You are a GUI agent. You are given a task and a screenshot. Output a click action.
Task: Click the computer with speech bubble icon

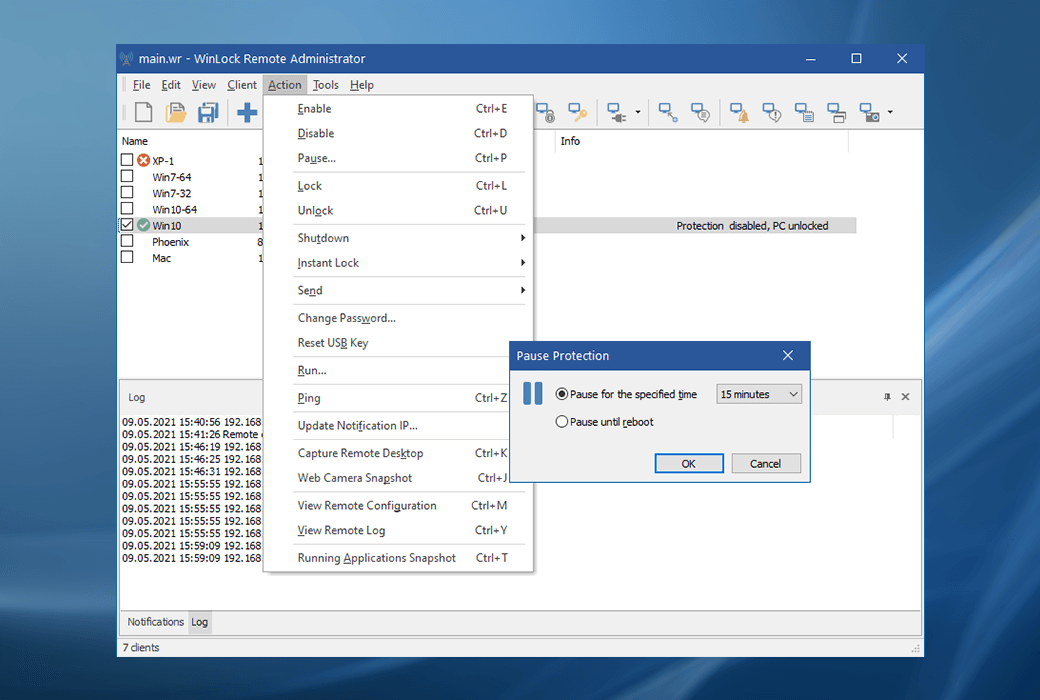[700, 112]
